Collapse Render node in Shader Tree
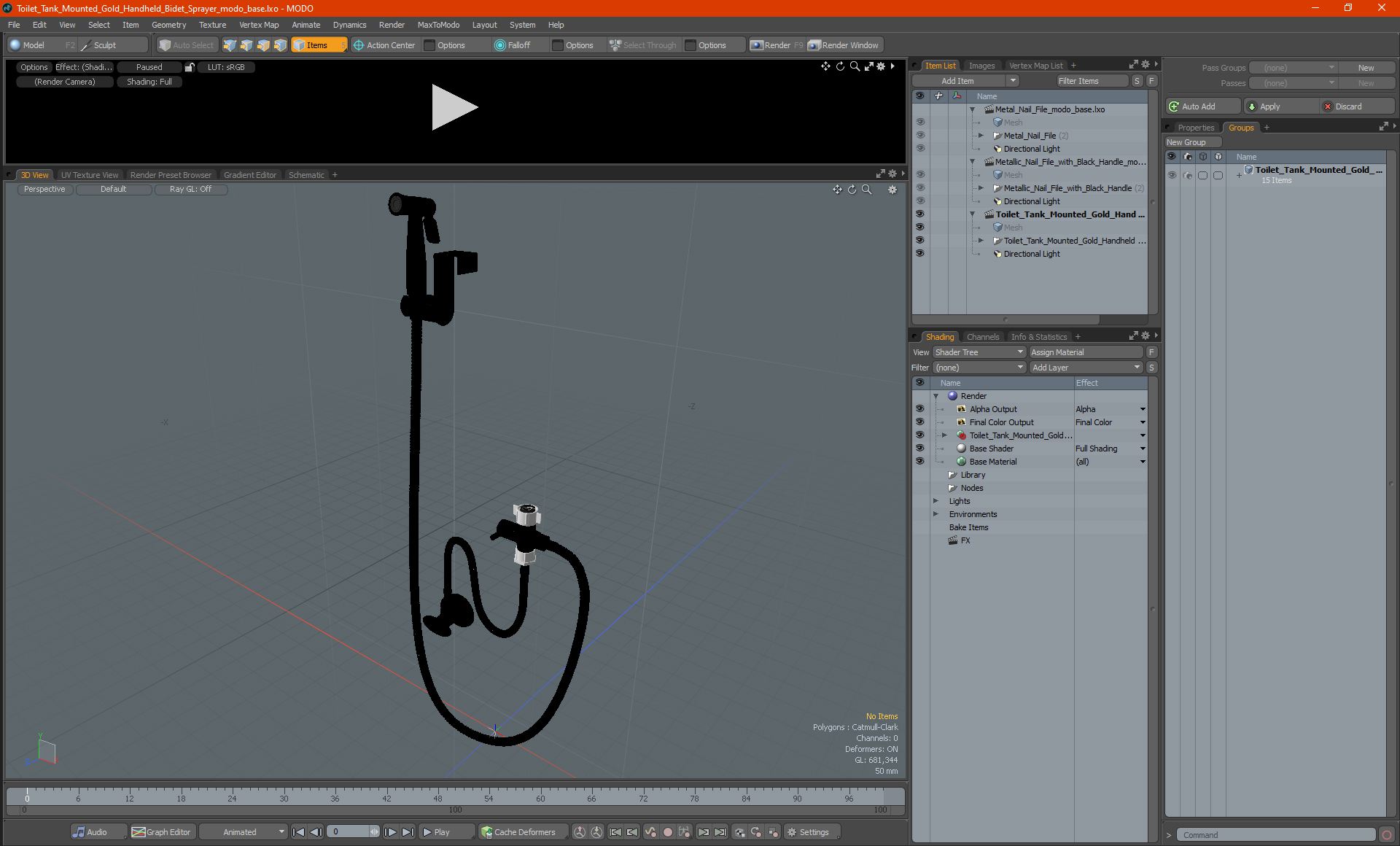1400x846 pixels. tap(936, 396)
